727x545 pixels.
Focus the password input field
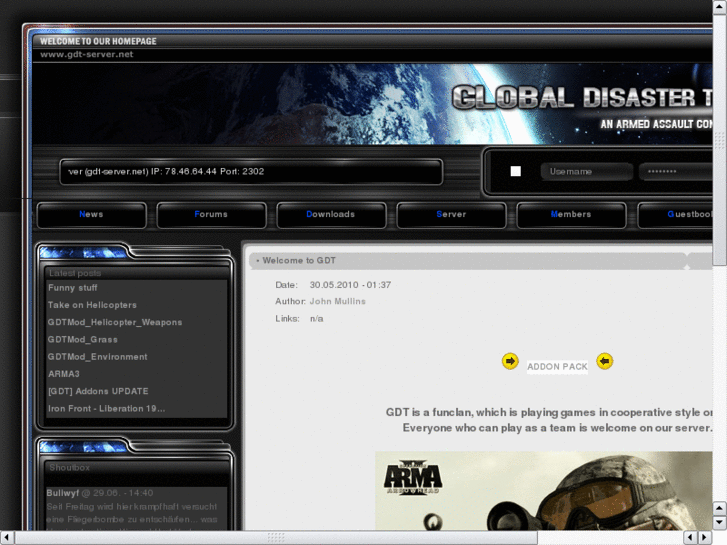pos(676,172)
